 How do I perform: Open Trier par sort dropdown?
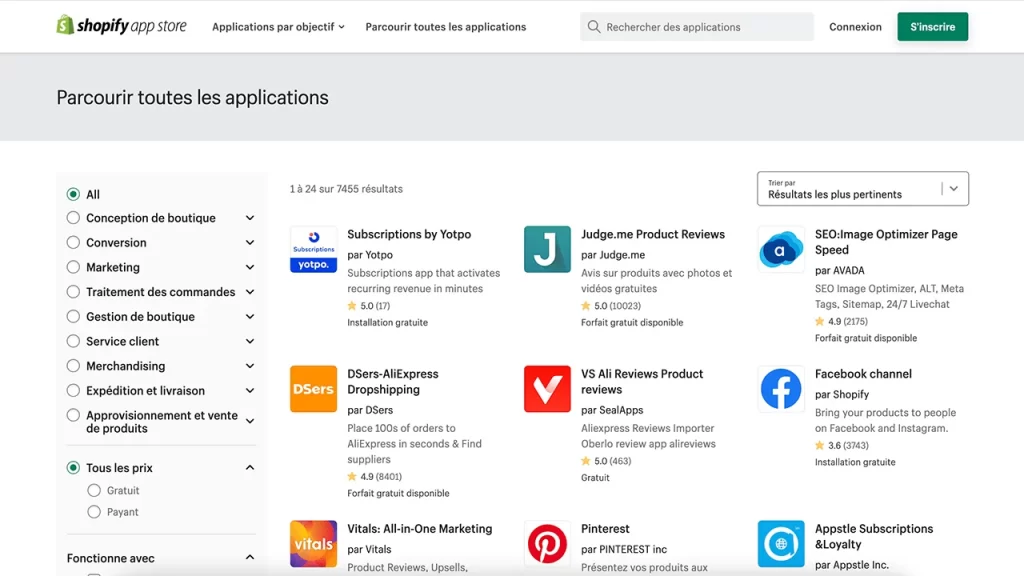[x=863, y=189]
